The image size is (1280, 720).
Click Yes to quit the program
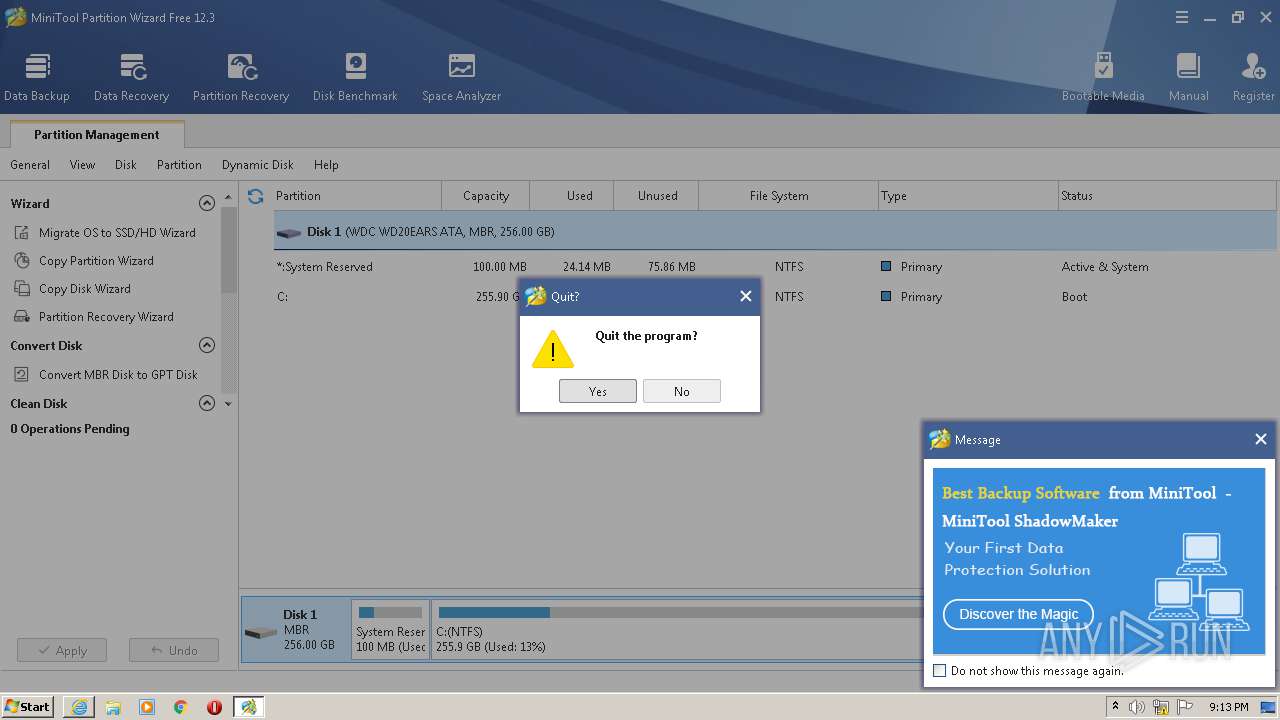pos(598,391)
